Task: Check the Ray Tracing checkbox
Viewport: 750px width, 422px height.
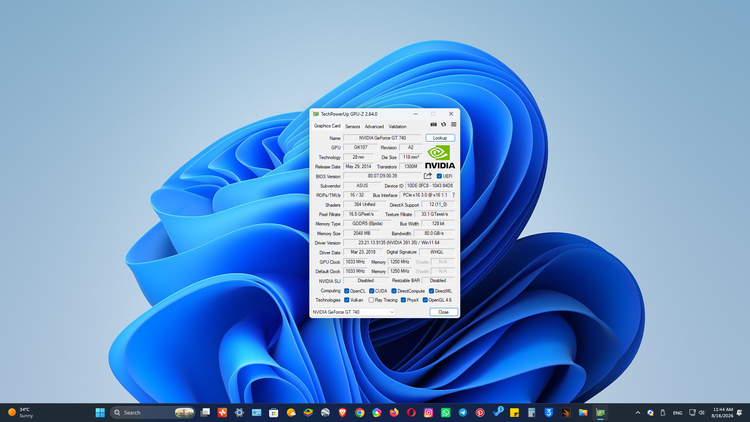Action: [x=371, y=300]
